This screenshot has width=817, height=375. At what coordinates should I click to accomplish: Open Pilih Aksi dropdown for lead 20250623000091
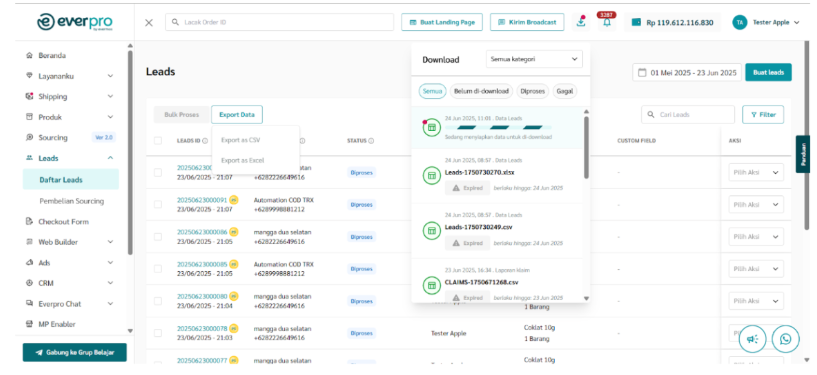click(756, 204)
